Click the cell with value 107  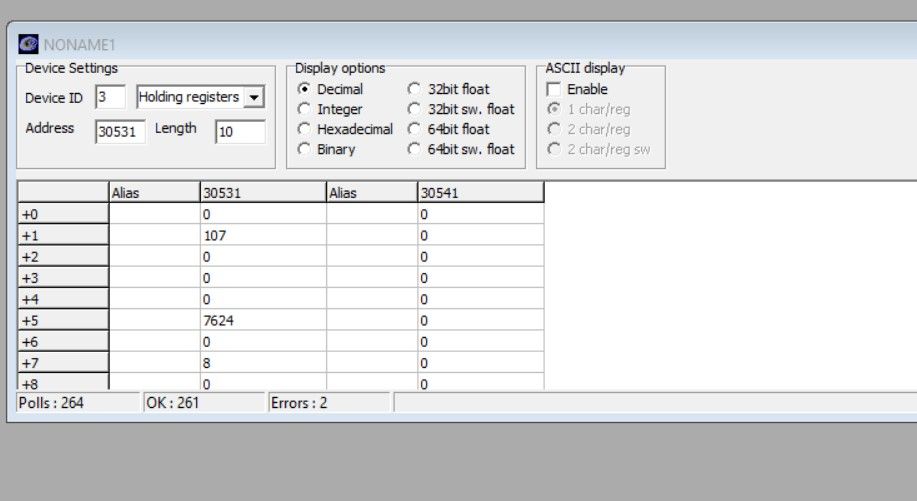pos(263,235)
